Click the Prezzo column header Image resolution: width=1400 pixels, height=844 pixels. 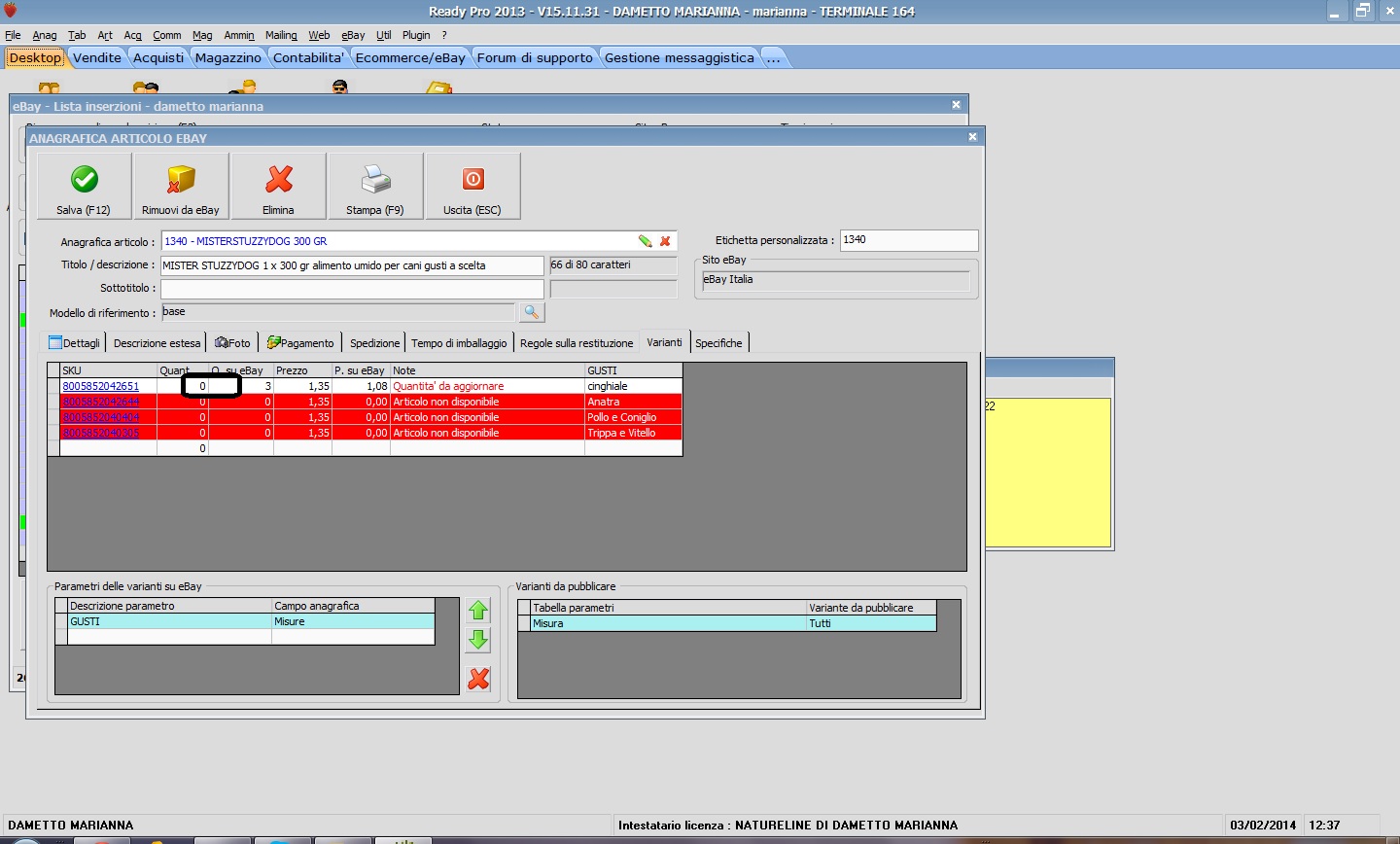click(302, 370)
